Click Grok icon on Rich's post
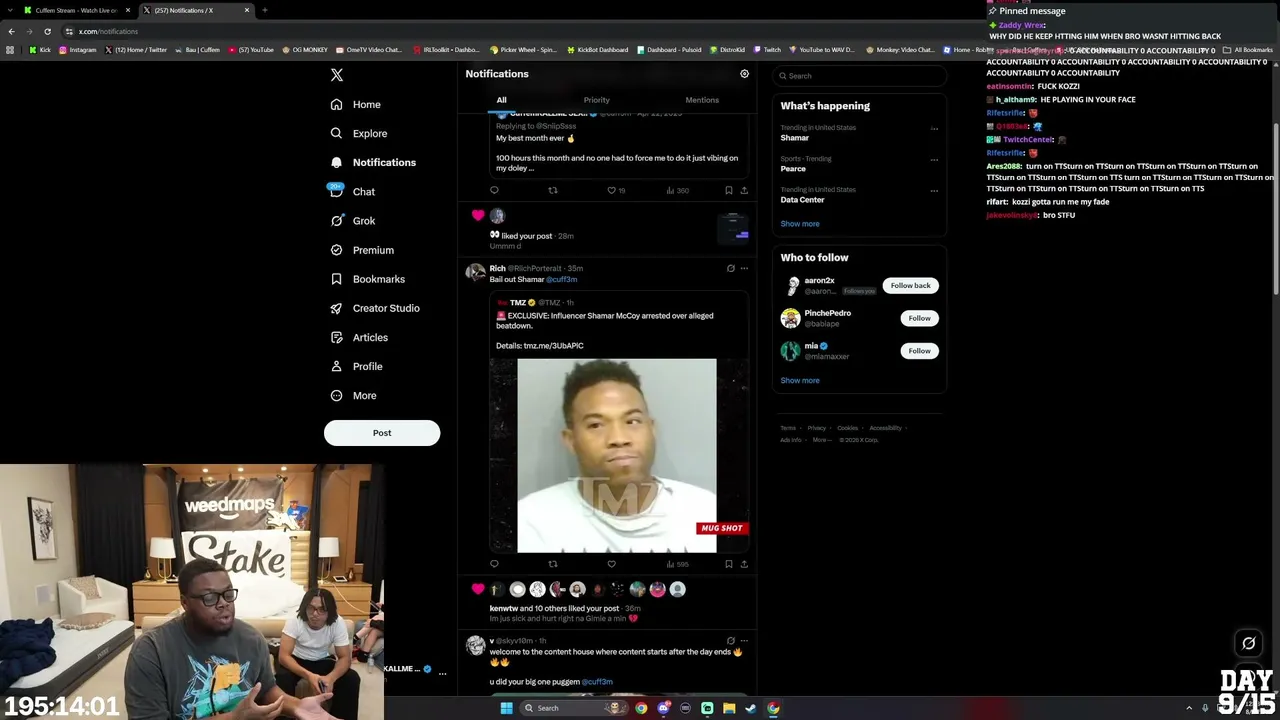1280x720 pixels. (730, 269)
